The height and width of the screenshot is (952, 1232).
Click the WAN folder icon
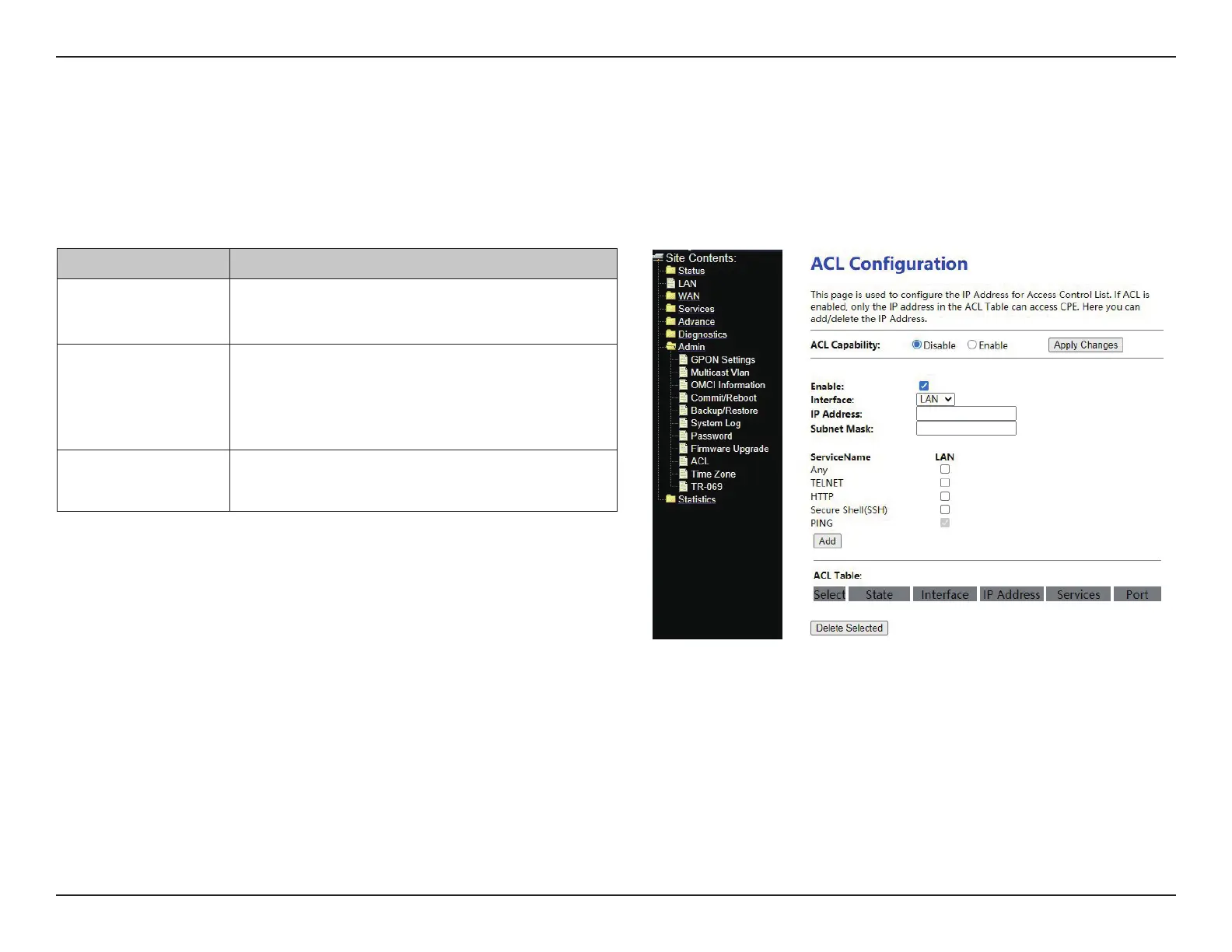[x=670, y=296]
